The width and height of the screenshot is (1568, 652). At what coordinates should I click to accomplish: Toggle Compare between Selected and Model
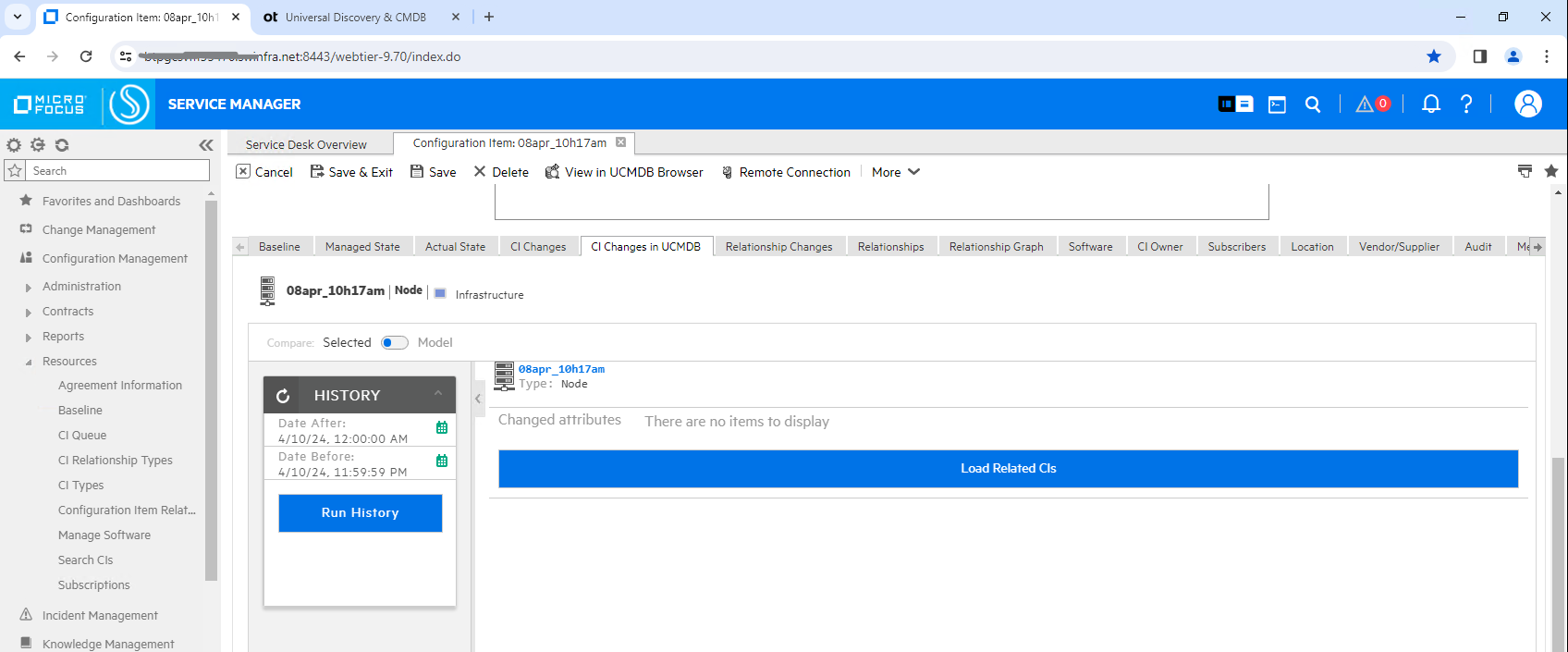point(394,343)
